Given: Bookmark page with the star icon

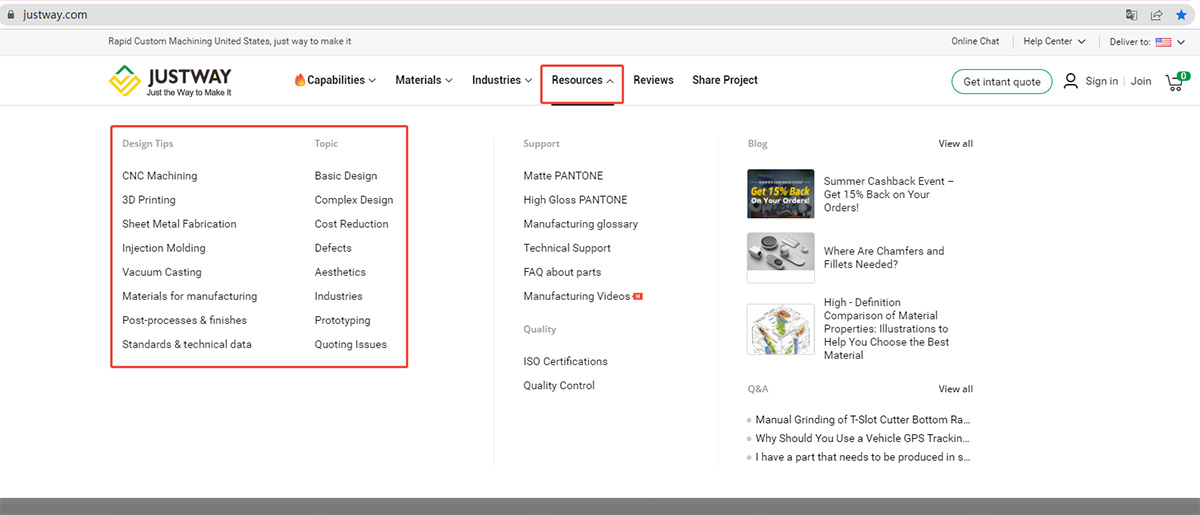Looking at the screenshot, I should (x=1182, y=15).
